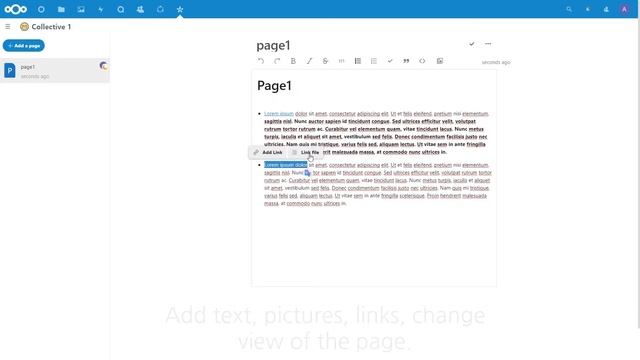This screenshot has width=640, height=360.
Task: Click the Undo toolbar icon
Action: (261, 61)
